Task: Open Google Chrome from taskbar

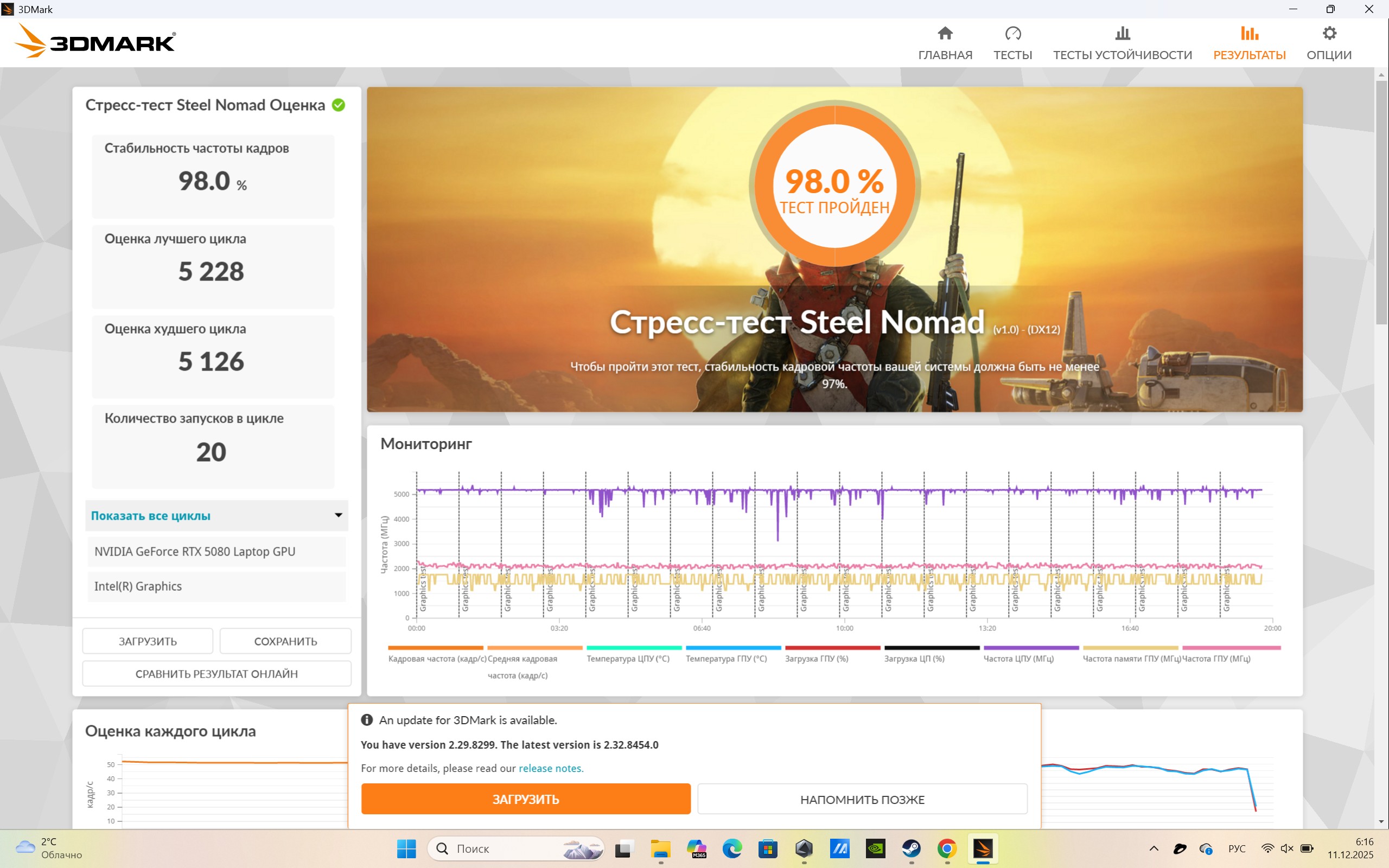Action: pyautogui.click(x=946, y=848)
